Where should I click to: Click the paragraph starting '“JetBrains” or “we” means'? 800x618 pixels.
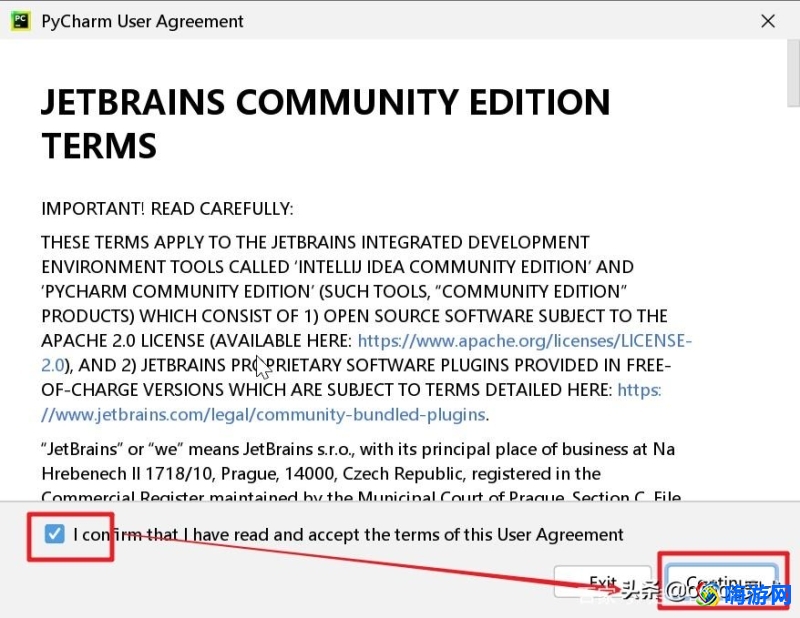[x=361, y=473]
